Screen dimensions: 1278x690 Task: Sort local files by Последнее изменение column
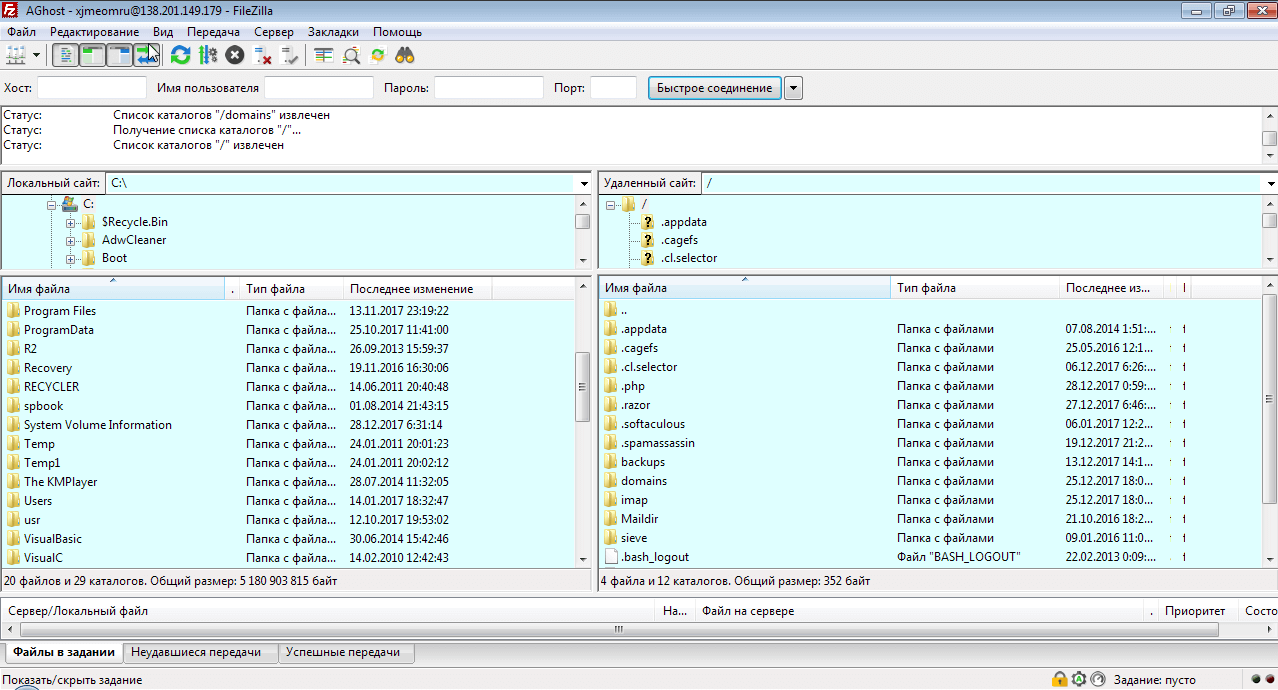pyautogui.click(x=417, y=289)
